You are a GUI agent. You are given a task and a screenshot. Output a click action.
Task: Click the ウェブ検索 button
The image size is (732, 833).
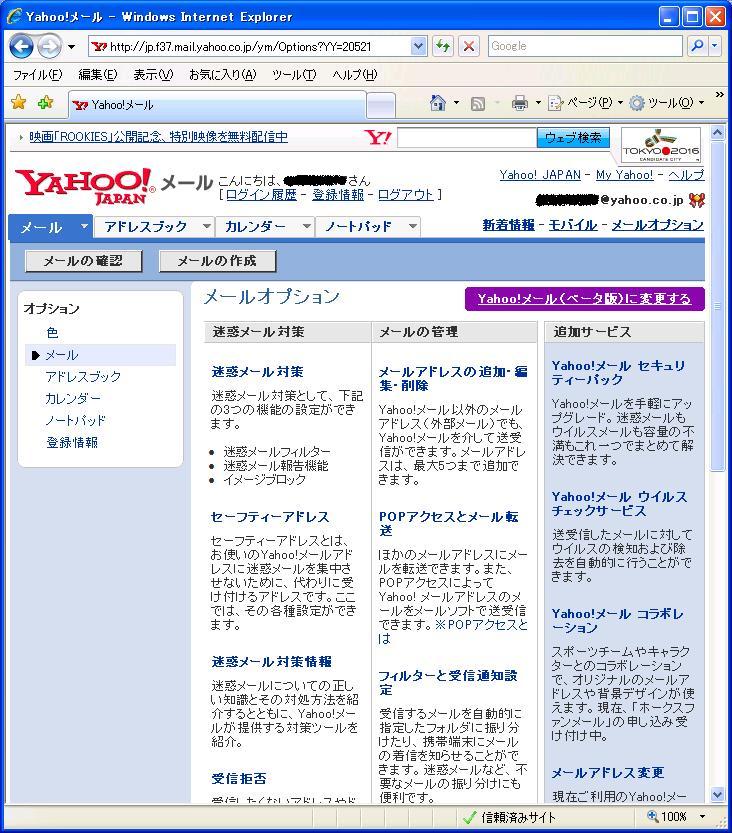[x=573, y=138]
